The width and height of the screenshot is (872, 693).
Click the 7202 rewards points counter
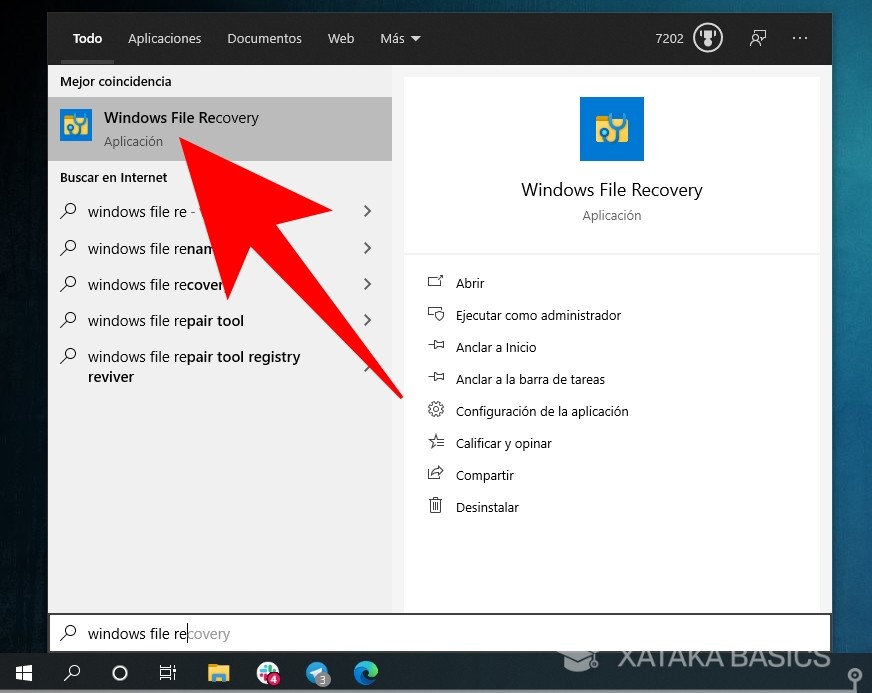click(669, 38)
